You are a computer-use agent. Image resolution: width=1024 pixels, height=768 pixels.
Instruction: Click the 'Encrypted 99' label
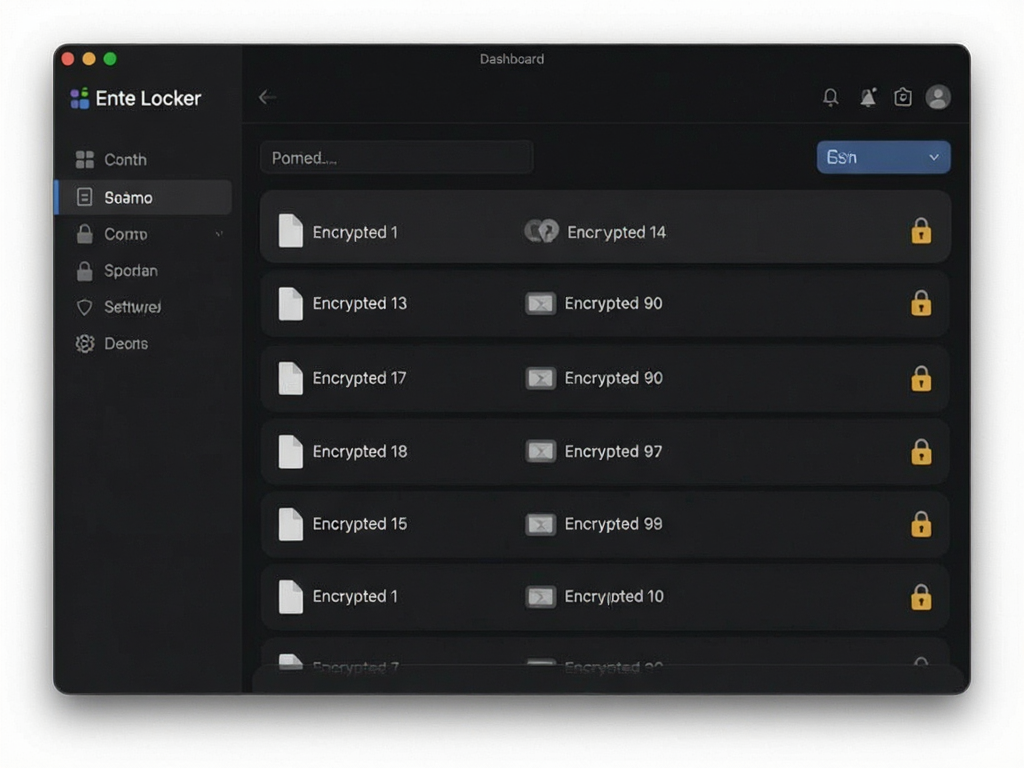click(613, 524)
